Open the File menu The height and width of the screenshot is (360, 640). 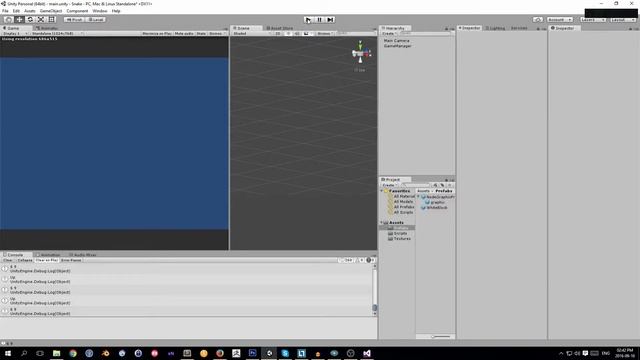(x=5, y=11)
